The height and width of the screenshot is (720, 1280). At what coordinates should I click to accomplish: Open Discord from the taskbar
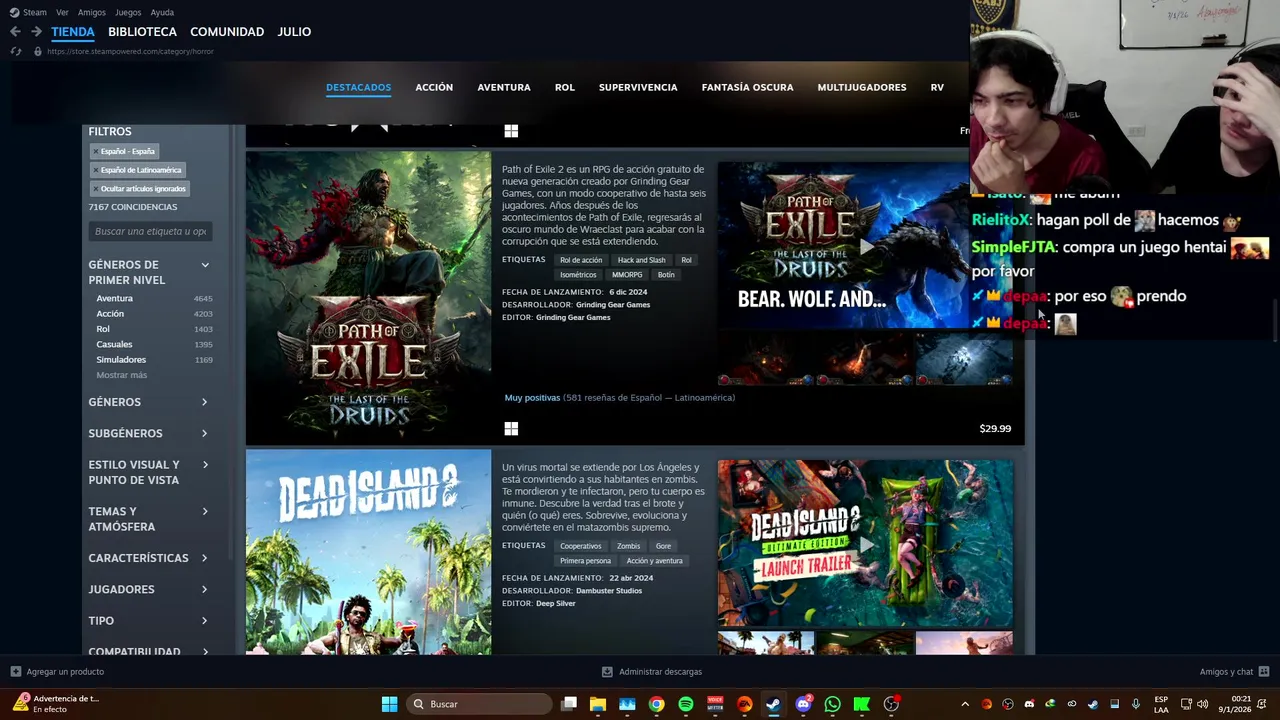(803, 704)
